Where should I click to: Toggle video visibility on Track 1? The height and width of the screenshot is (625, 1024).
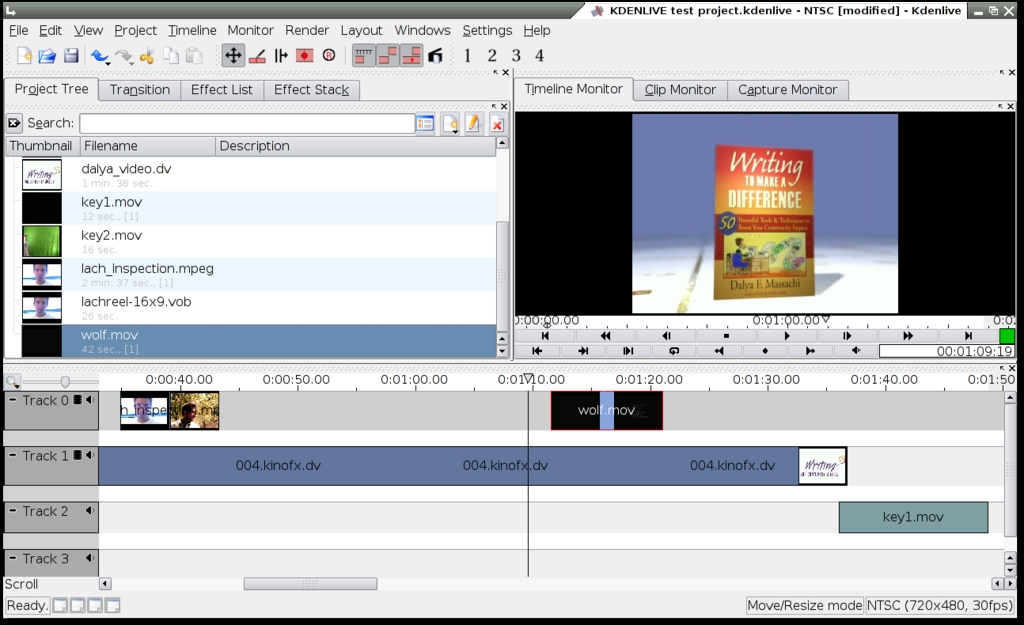coord(77,455)
